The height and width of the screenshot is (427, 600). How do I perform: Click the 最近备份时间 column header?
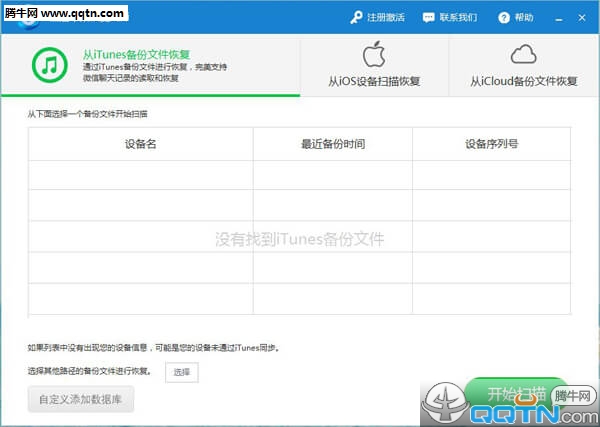coord(332,144)
